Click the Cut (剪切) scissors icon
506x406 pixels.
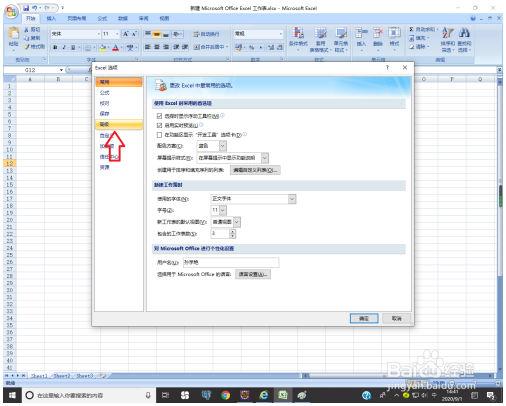coord(27,30)
